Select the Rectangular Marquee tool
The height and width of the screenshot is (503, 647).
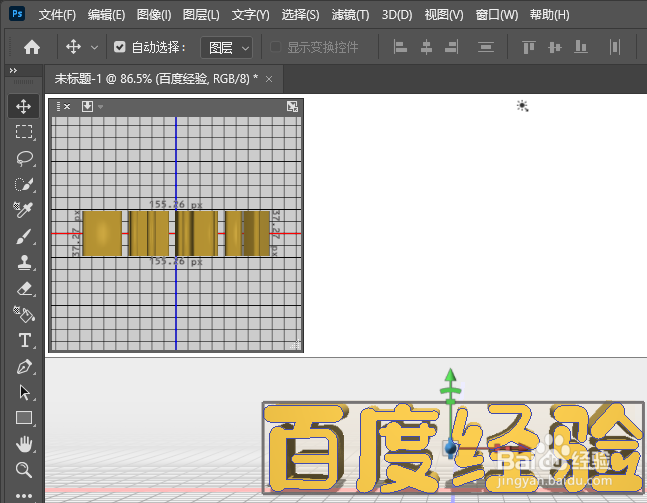[x=24, y=132]
